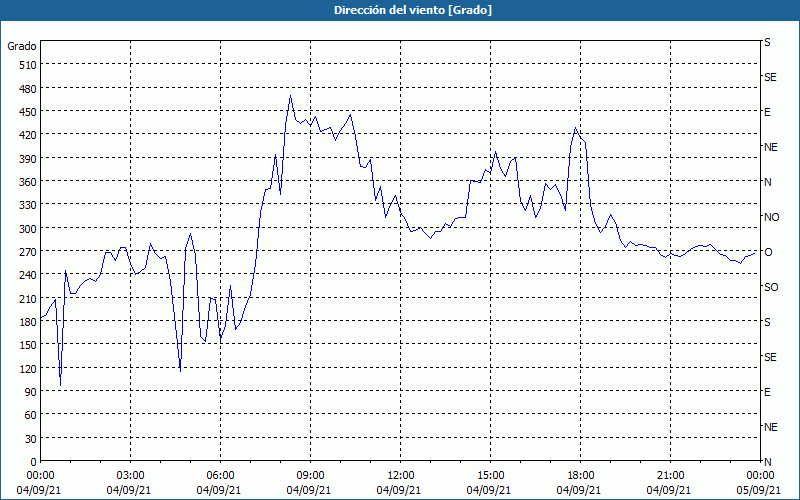
Task: Click the 'E' compass label at 450 level
Action: click(767, 112)
